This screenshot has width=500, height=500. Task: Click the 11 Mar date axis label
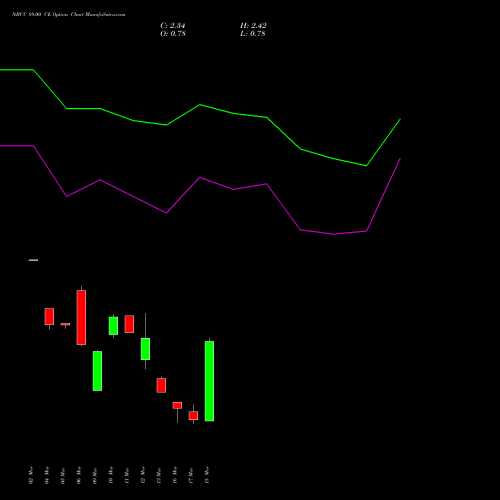(x=127, y=475)
